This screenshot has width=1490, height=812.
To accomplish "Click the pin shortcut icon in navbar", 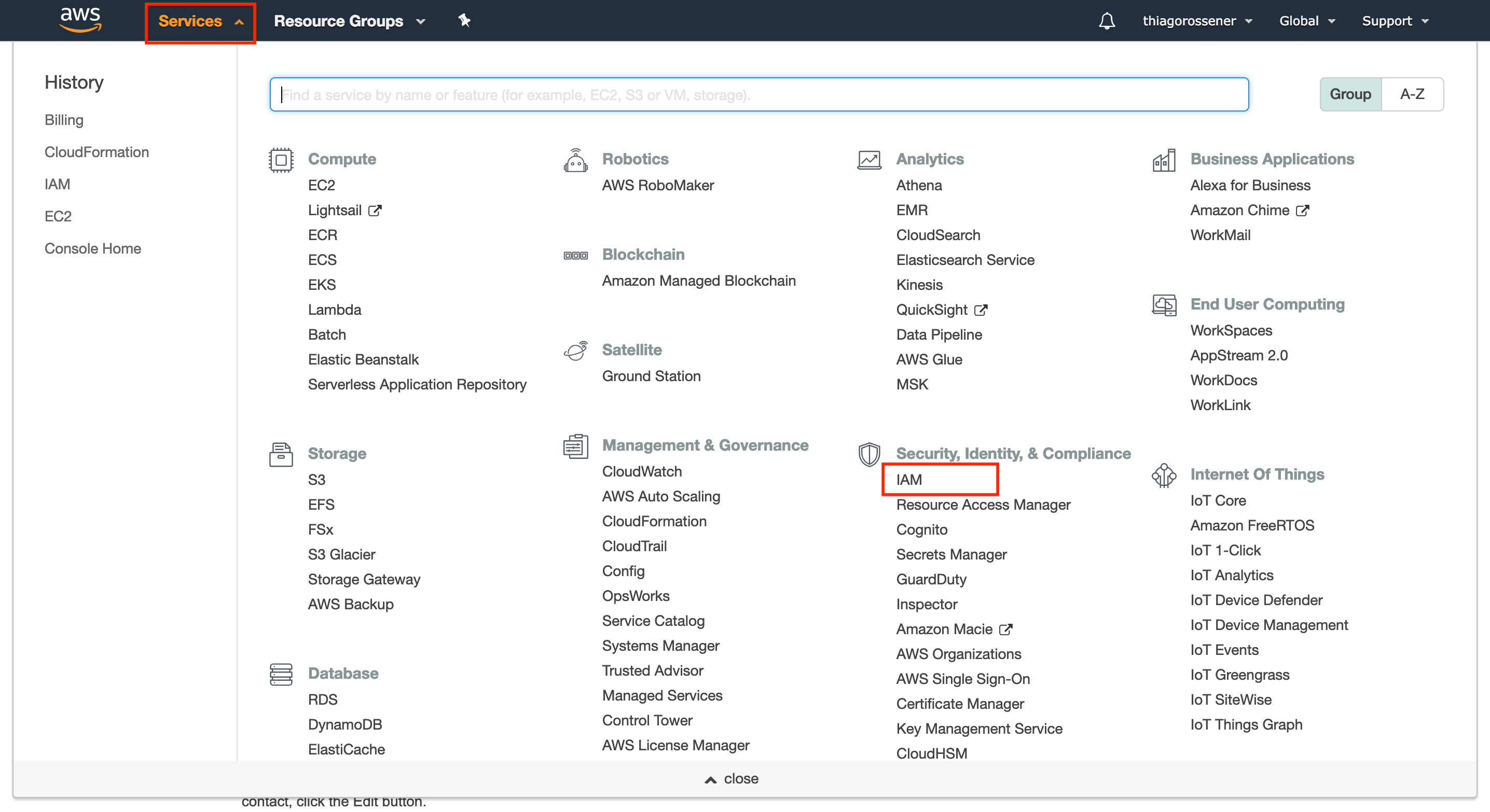I will pyautogui.click(x=464, y=21).
